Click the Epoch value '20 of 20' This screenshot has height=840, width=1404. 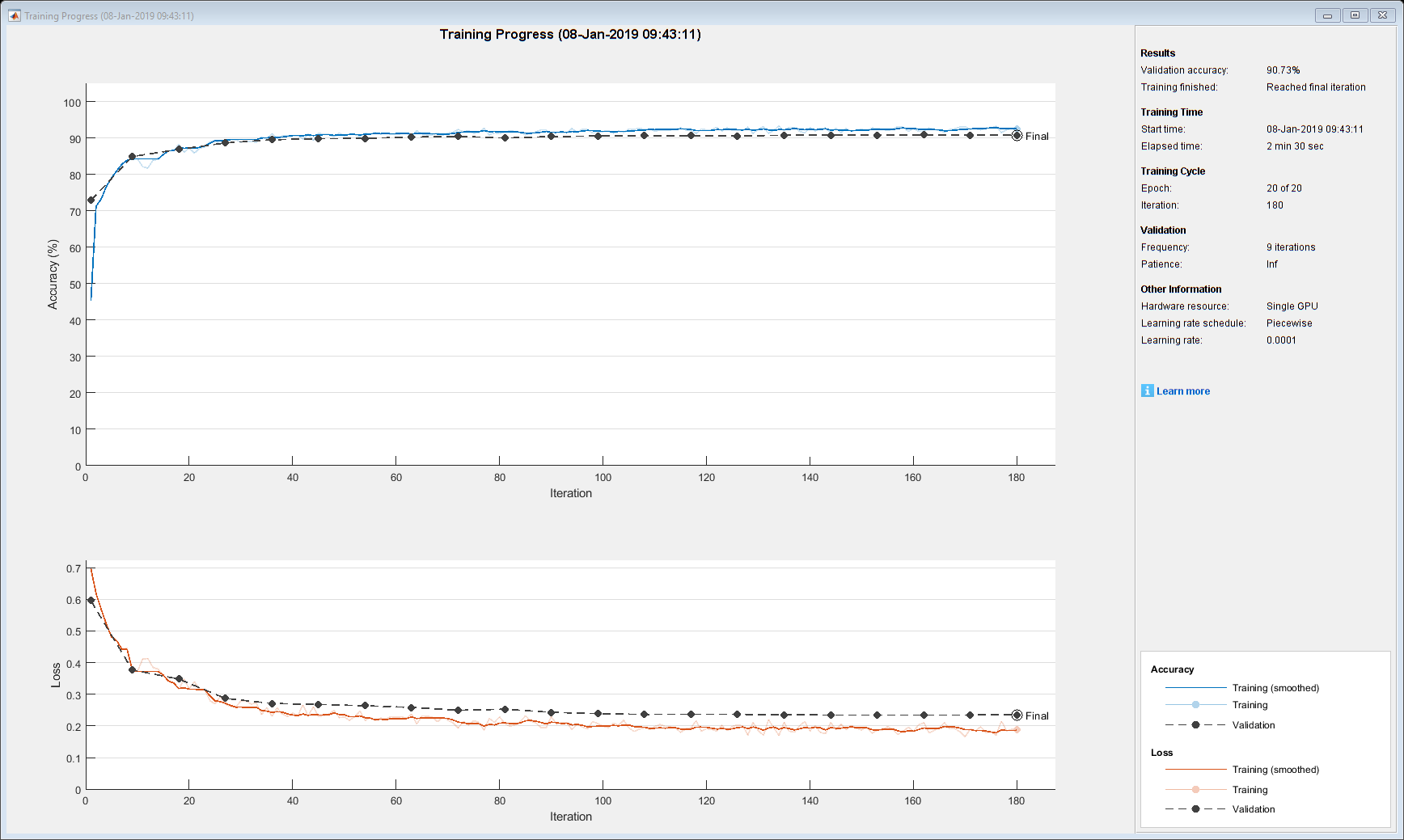pos(1284,188)
